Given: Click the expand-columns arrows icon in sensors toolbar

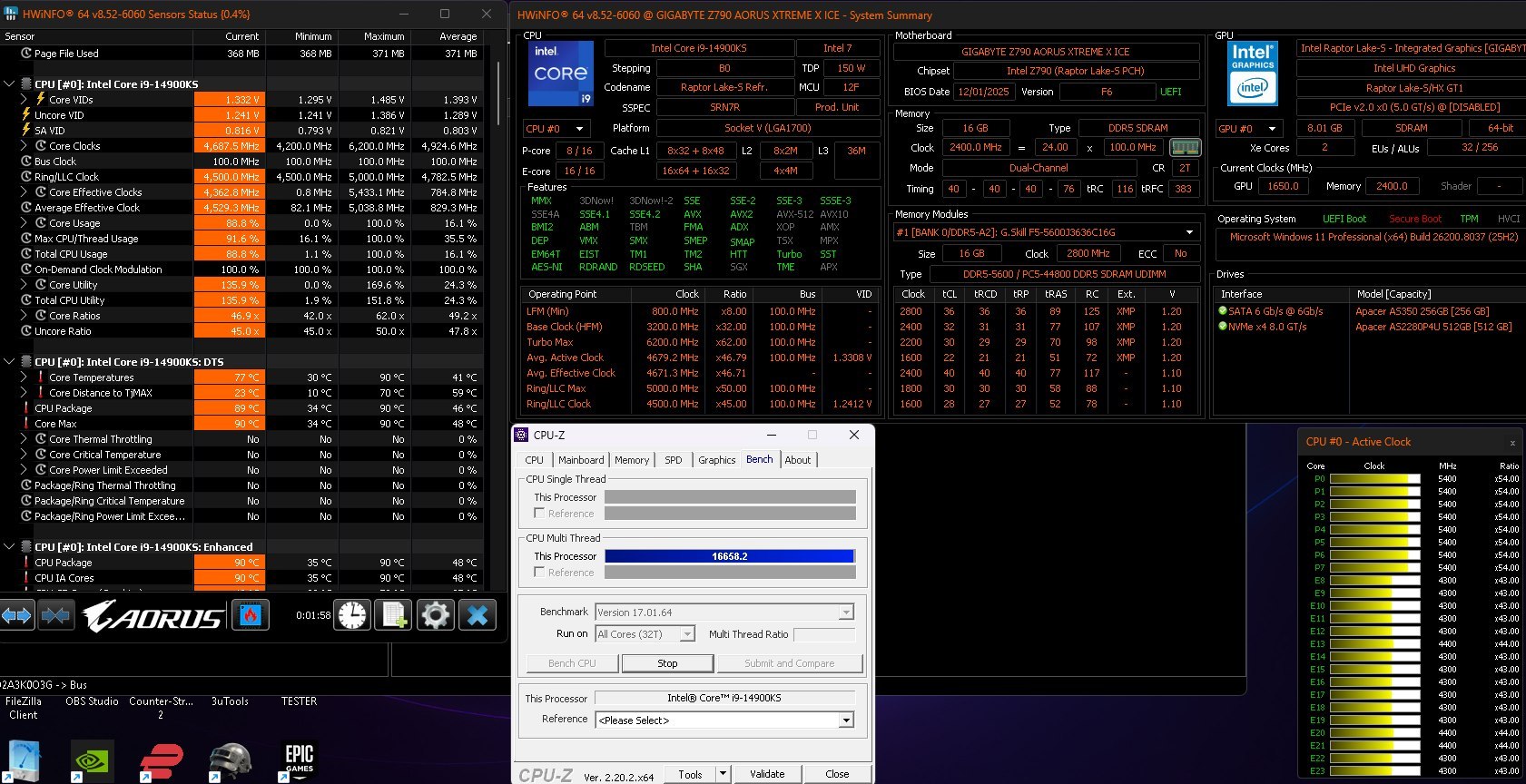Looking at the screenshot, I should (x=17, y=615).
